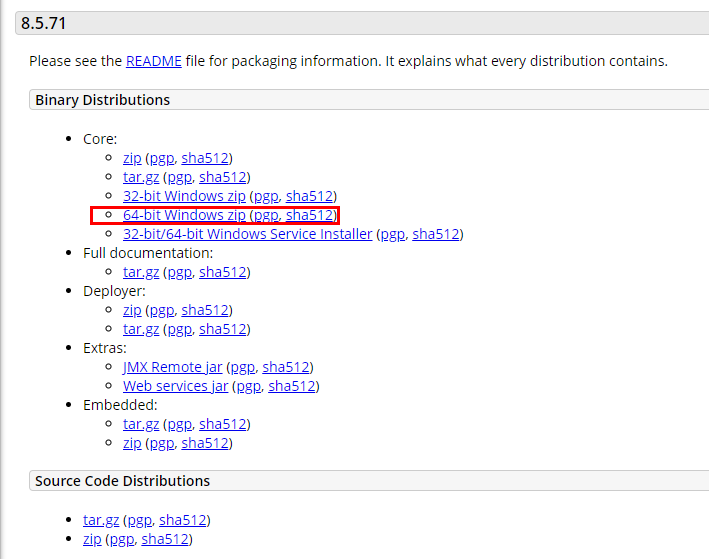Download the Core zip distribution

coord(132,158)
